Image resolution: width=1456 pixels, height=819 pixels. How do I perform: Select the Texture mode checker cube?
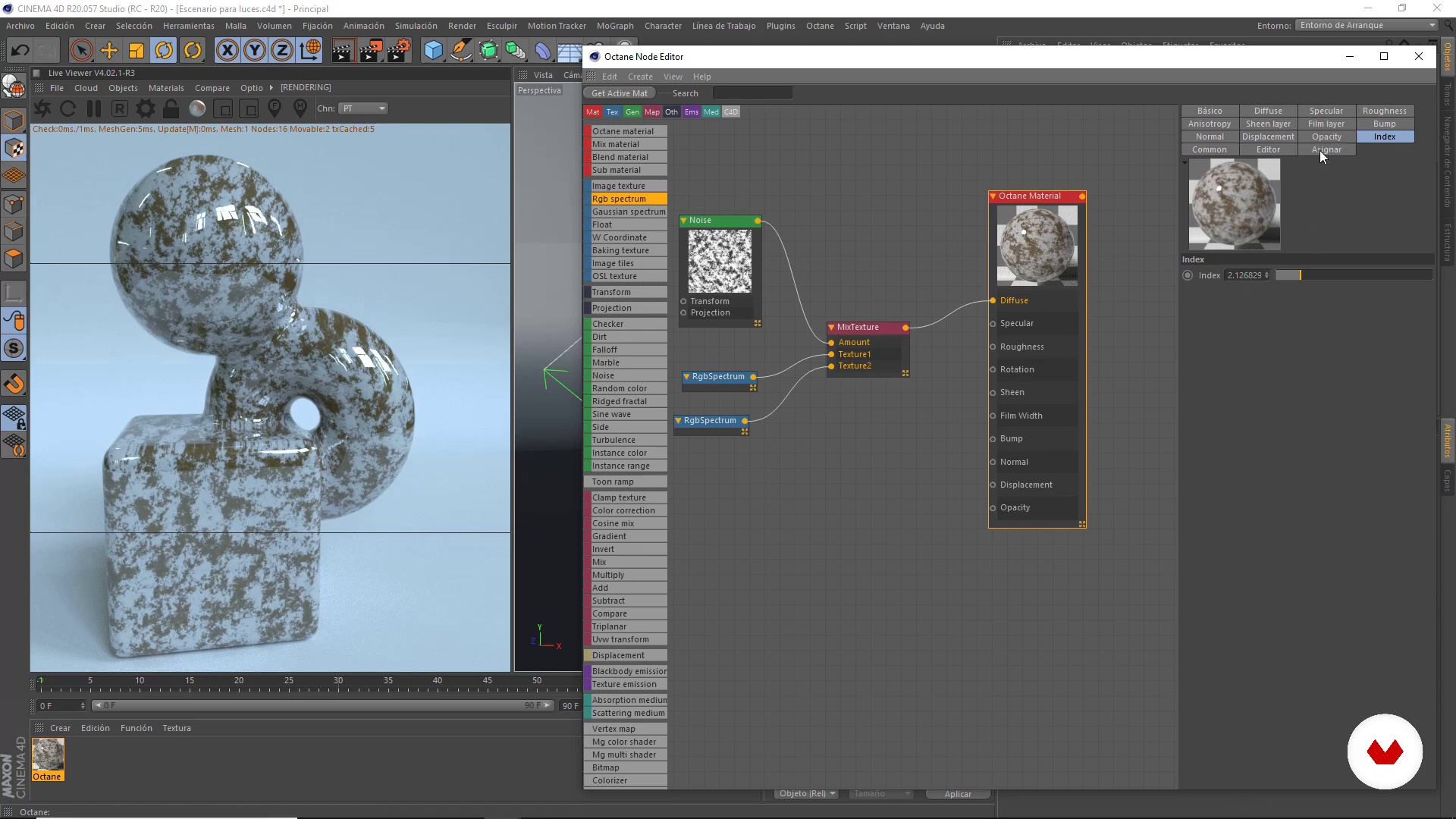coord(14,149)
